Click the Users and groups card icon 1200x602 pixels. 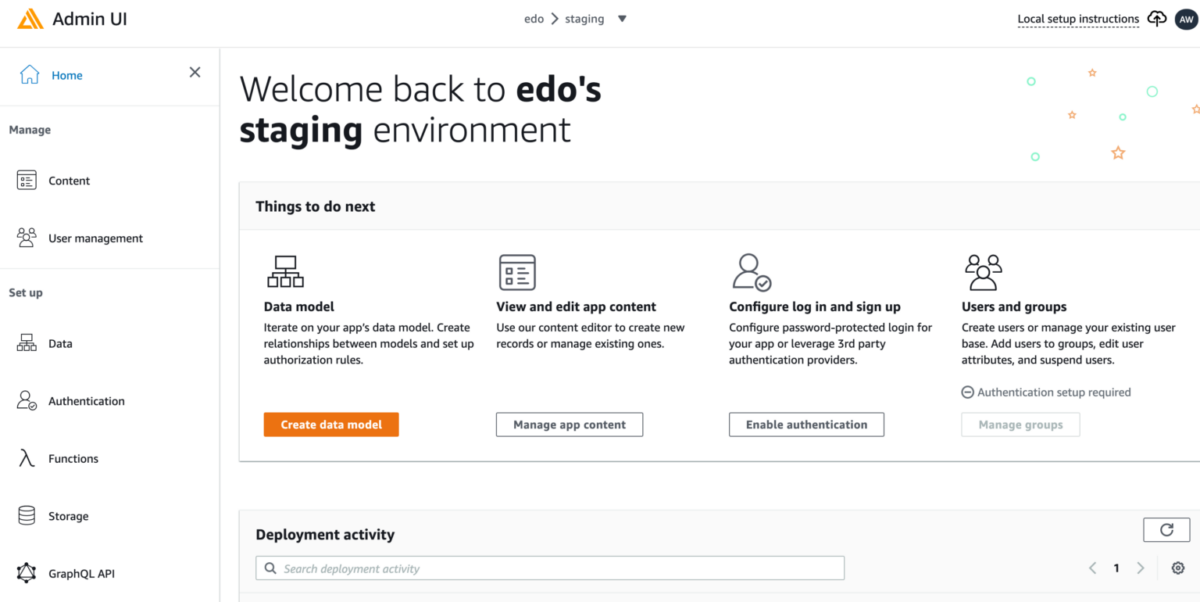click(982, 271)
